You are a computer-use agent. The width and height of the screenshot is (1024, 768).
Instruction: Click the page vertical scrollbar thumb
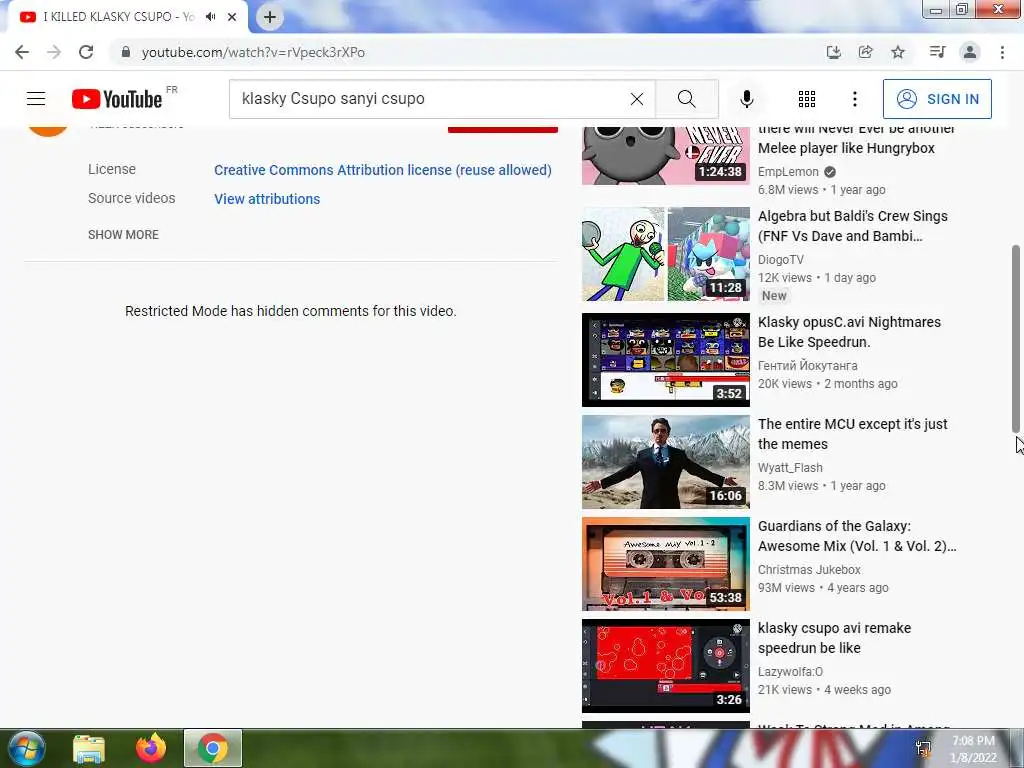click(x=1016, y=338)
